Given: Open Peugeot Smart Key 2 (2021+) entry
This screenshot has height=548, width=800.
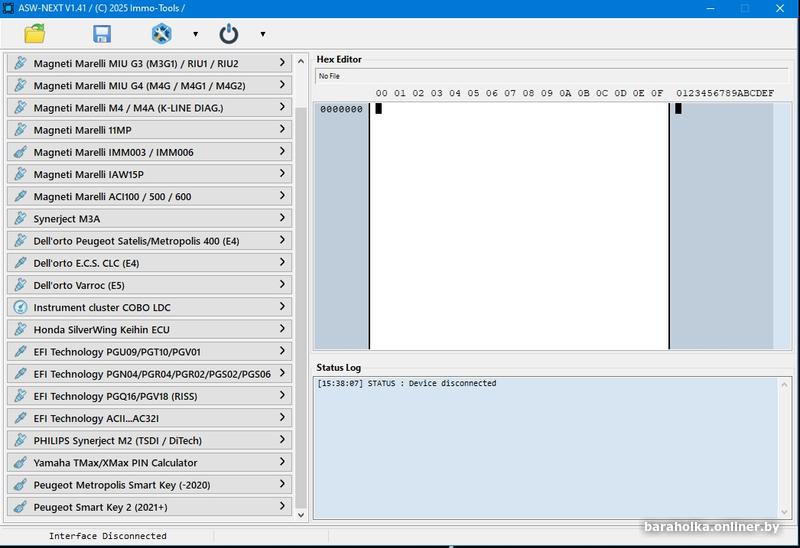Looking at the screenshot, I should coord(149,507).
